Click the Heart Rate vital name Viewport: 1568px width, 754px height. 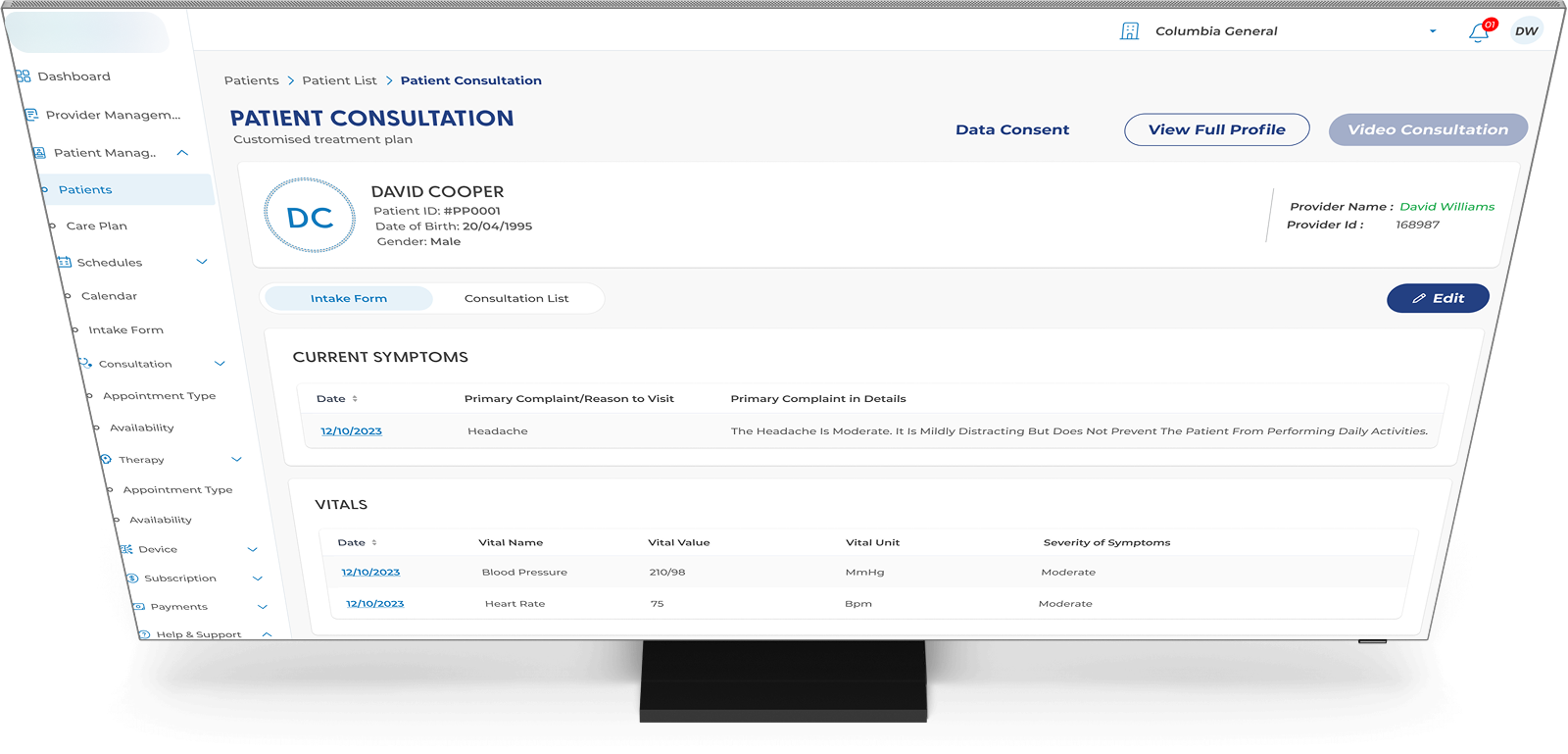pos(514,604)
